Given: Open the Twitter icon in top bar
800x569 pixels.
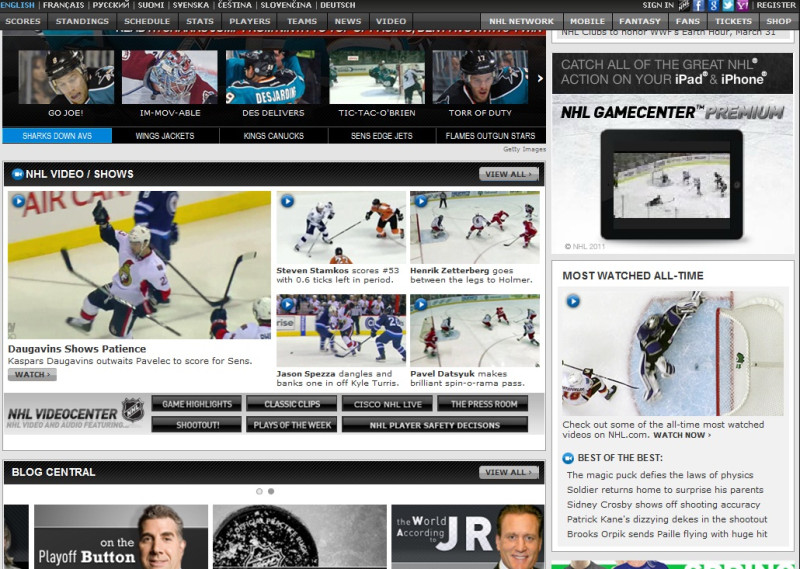Looking at the screenshot, I should pyautogui.click(x=728, y=6).
